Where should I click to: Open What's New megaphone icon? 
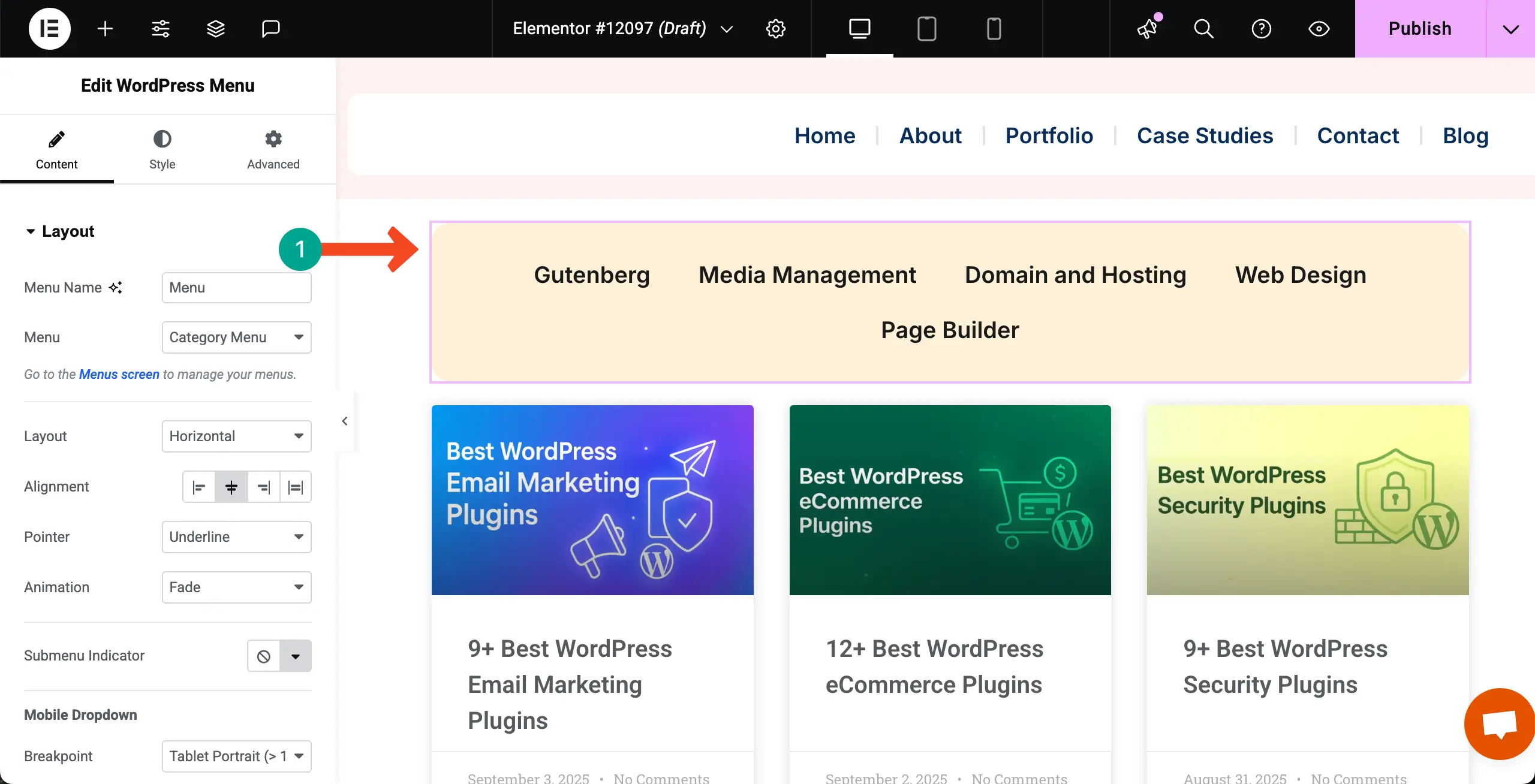tap(1148, 29)
